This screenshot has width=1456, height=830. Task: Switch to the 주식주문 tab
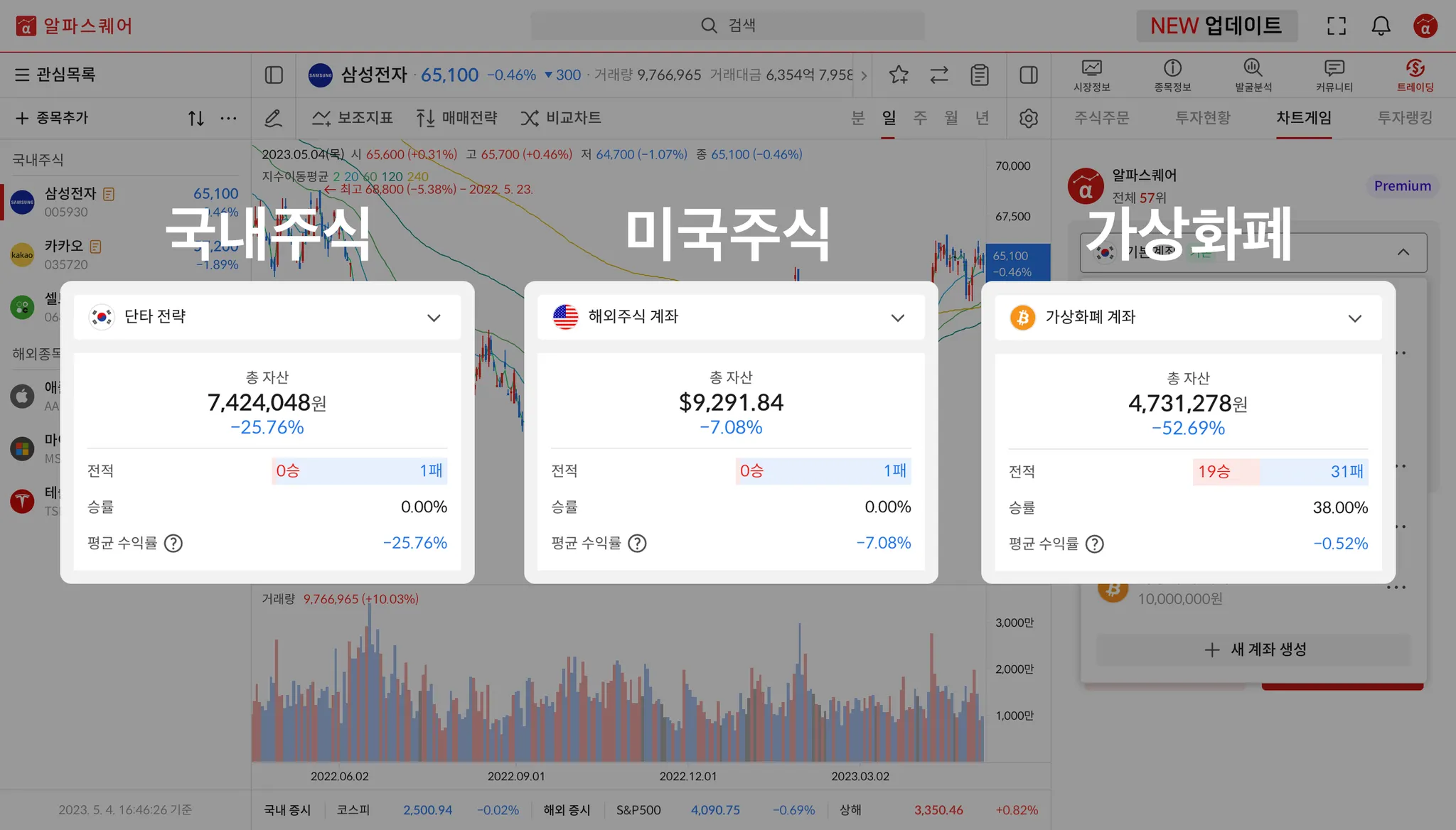pos(1101,118)
